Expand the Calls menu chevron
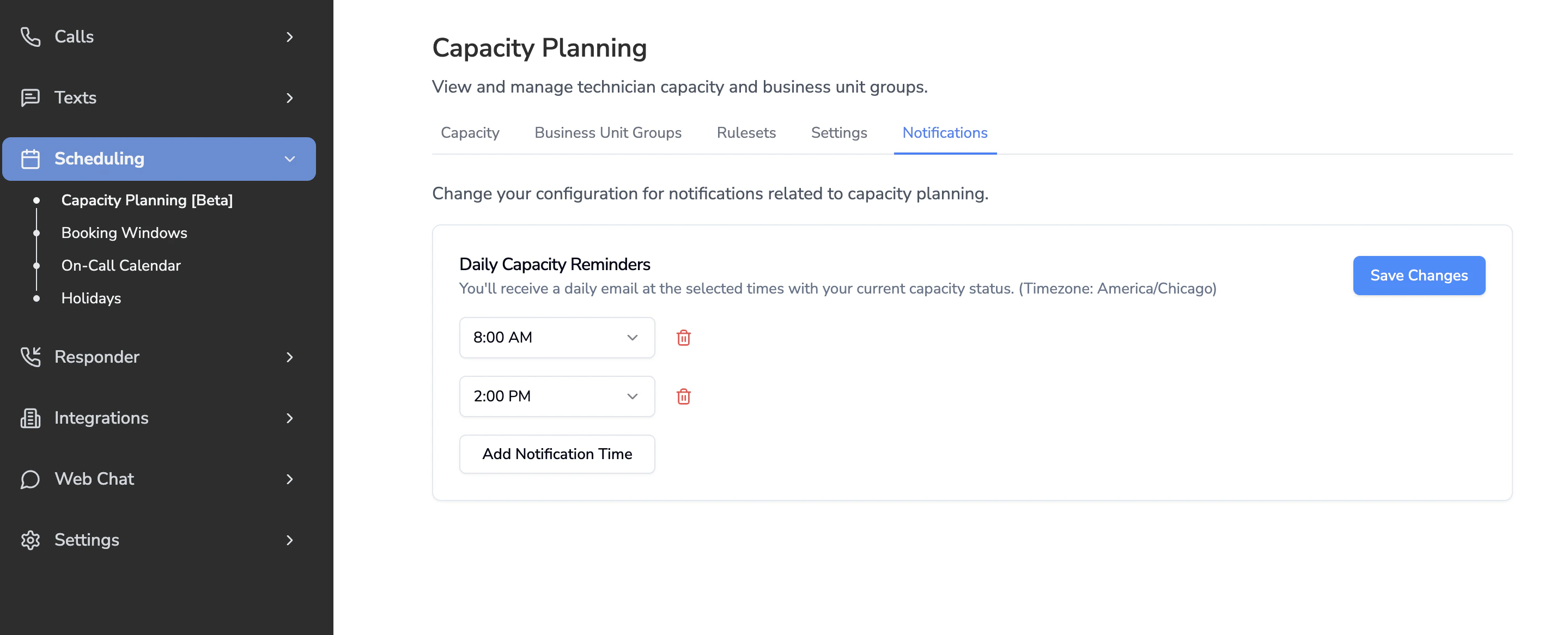The image size is (1568, 635). pyautogui.click(x=289, y=37)
